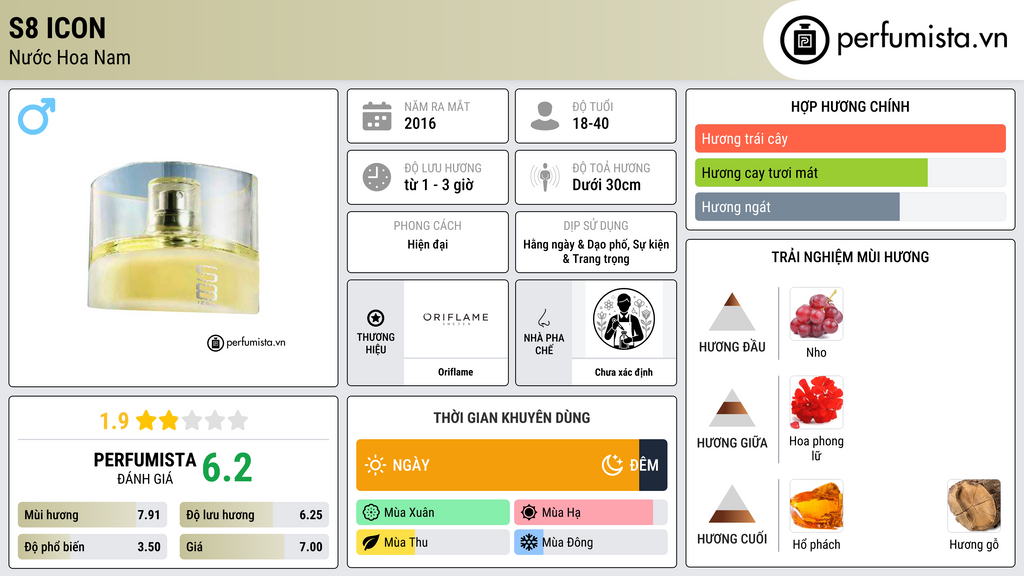Click the Mùa Xuân season bar
The height and width of the screenshot is (576, 1024).
433,513
